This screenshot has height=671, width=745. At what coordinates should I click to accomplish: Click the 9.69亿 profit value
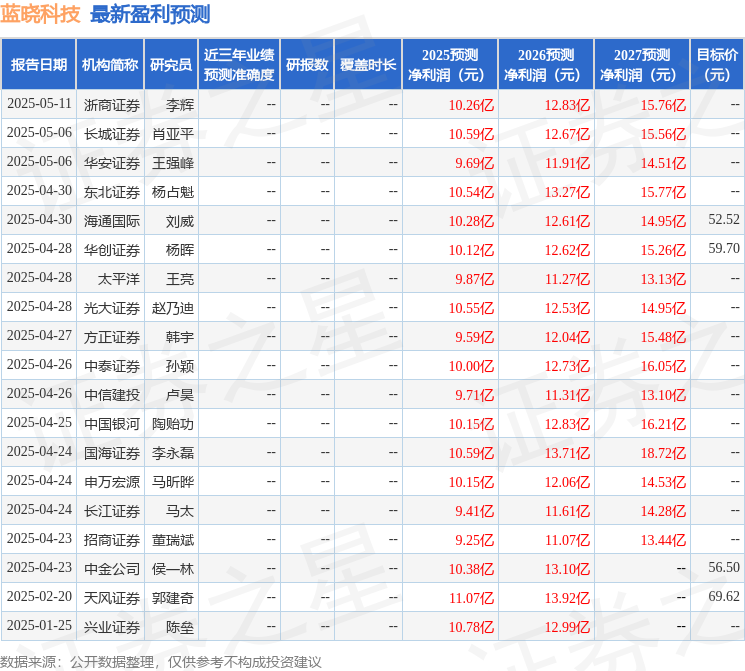pos(475,163)
